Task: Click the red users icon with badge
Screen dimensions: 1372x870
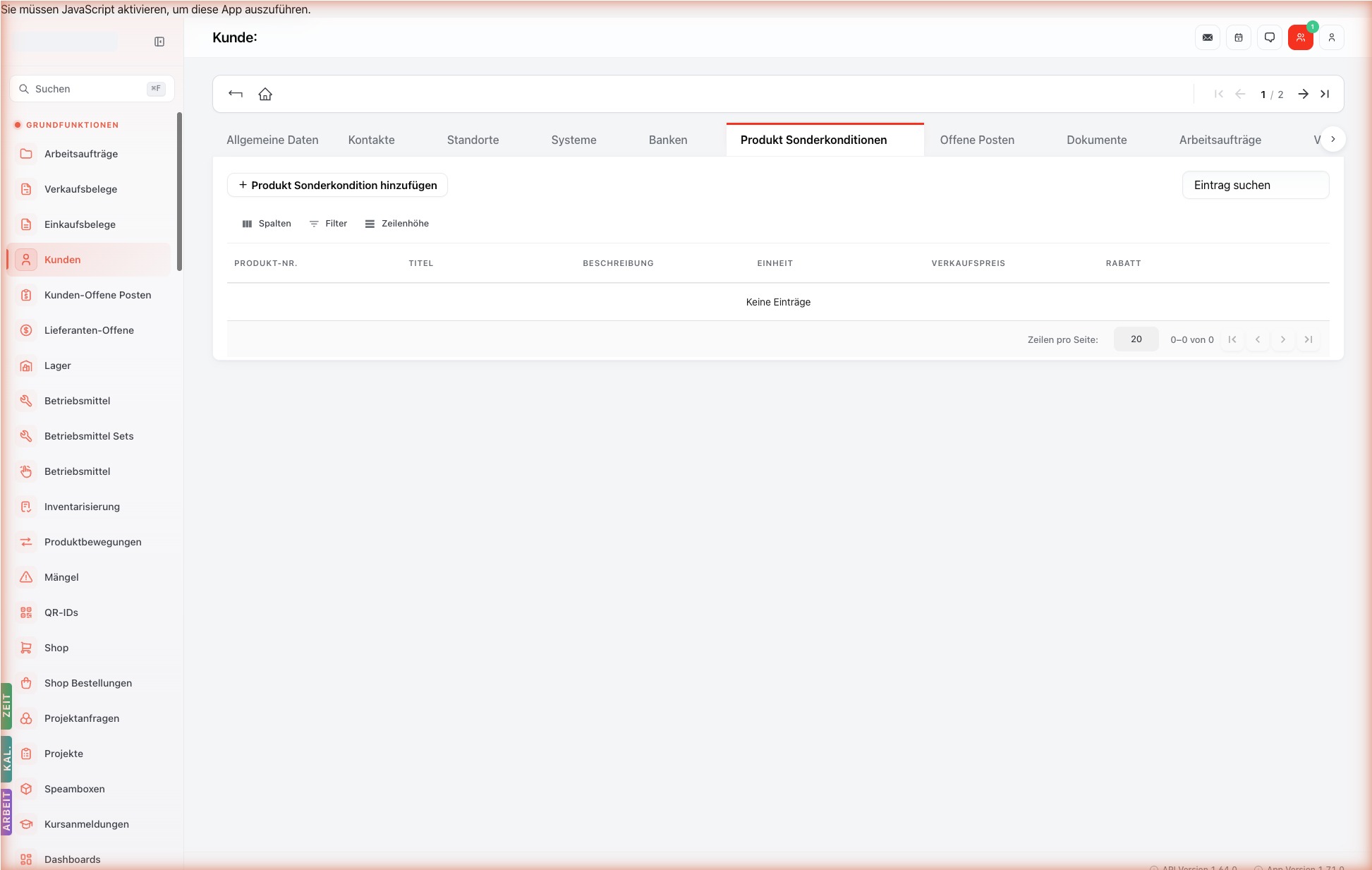Action: pyautogui.click(x=1301, y=37)
